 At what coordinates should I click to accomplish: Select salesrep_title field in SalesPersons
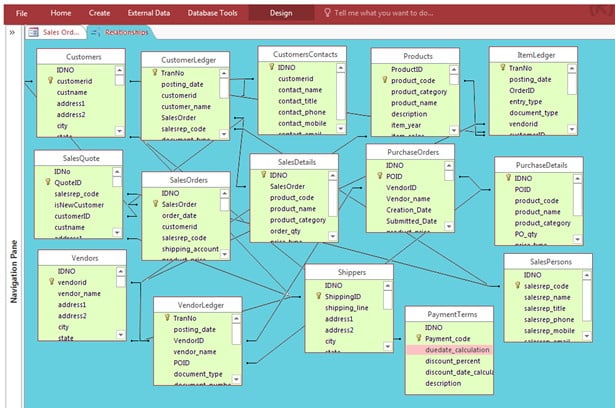point(544,309)
